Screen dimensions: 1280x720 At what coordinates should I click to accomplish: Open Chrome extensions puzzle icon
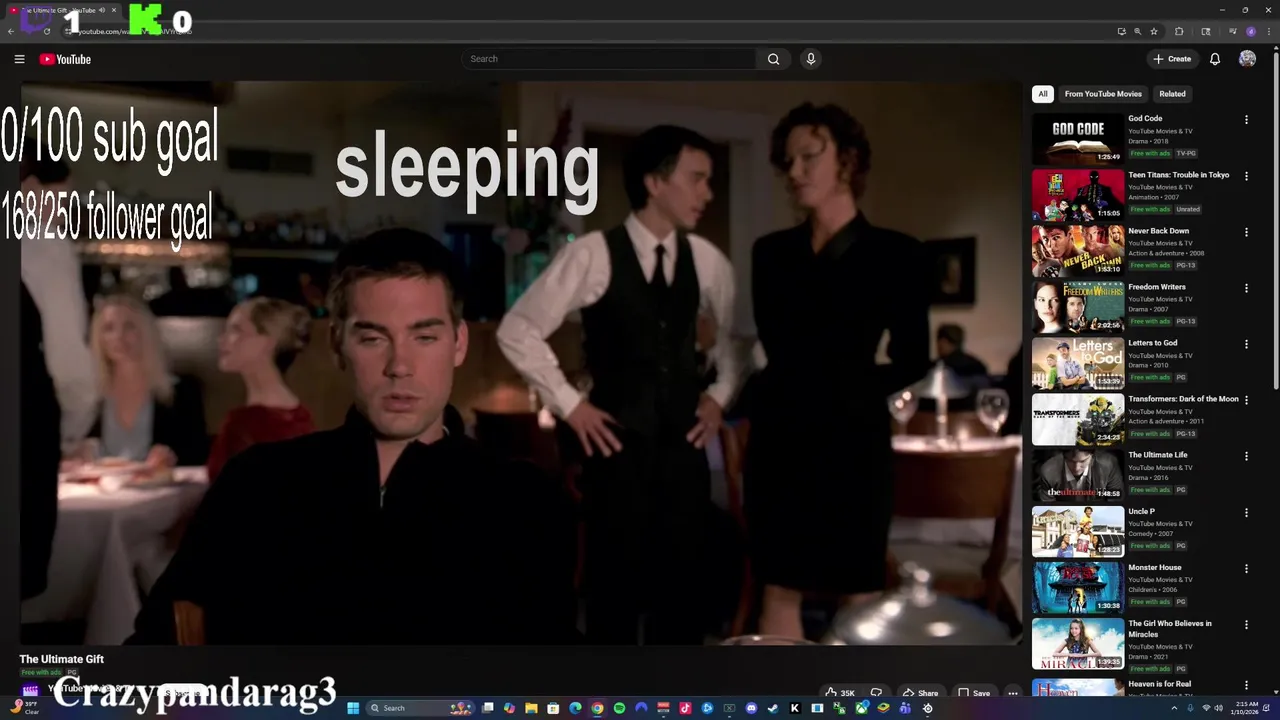(1179, 31)
